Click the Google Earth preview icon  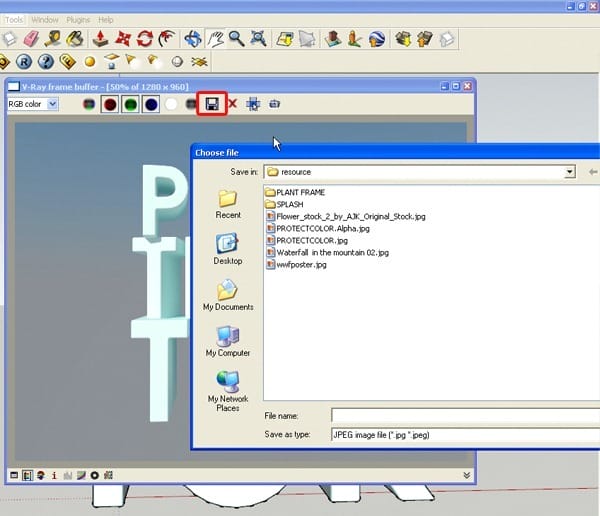[x=377, y=39]
